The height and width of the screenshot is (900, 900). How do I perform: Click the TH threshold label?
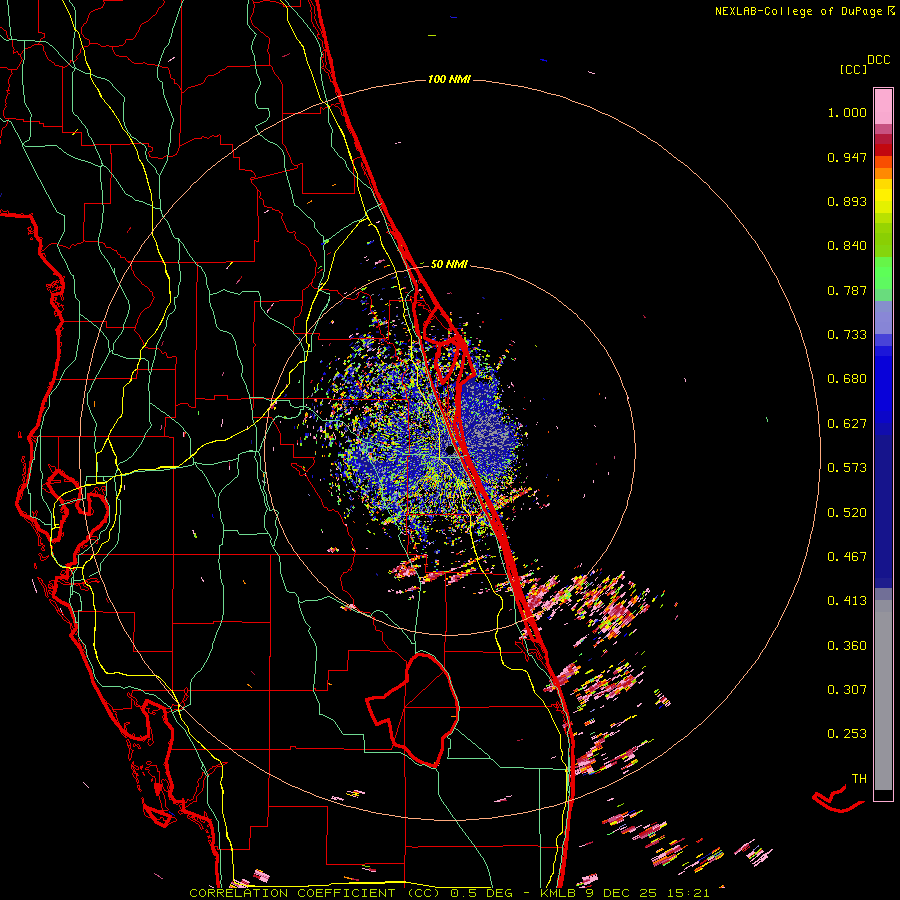pyautogui.click(x=859, y=779)
